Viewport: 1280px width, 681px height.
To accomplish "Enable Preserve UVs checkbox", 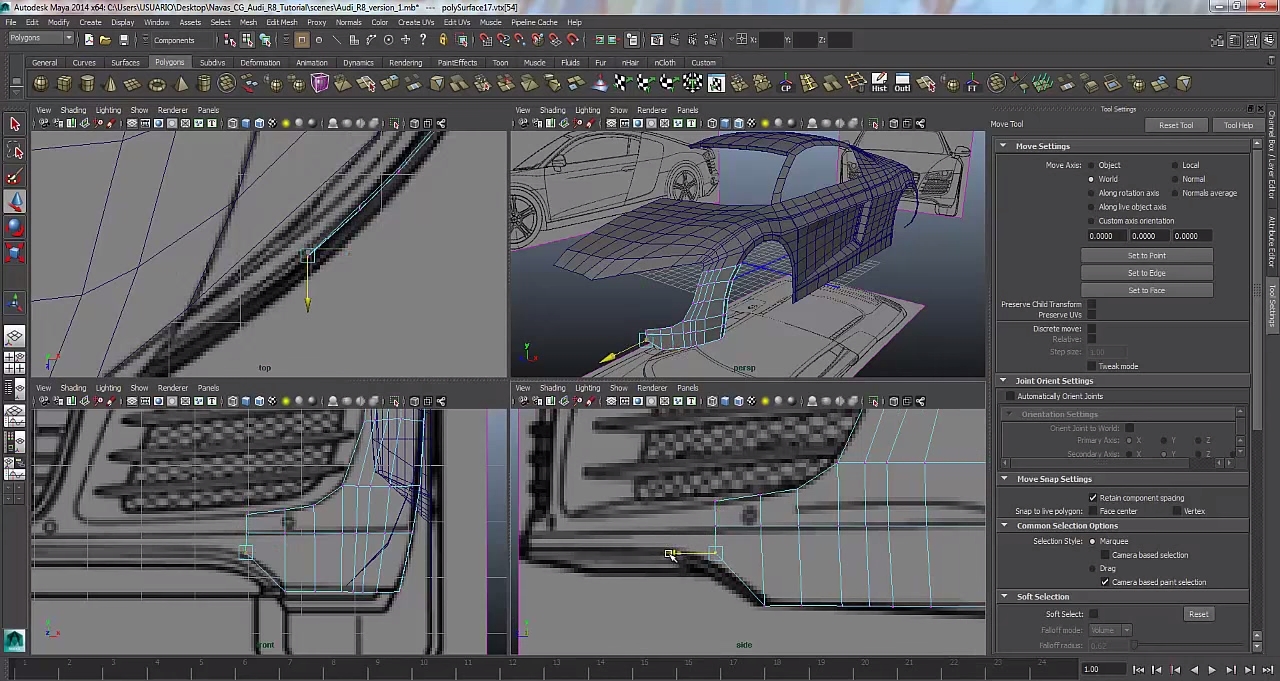I will coord(1091,315).
